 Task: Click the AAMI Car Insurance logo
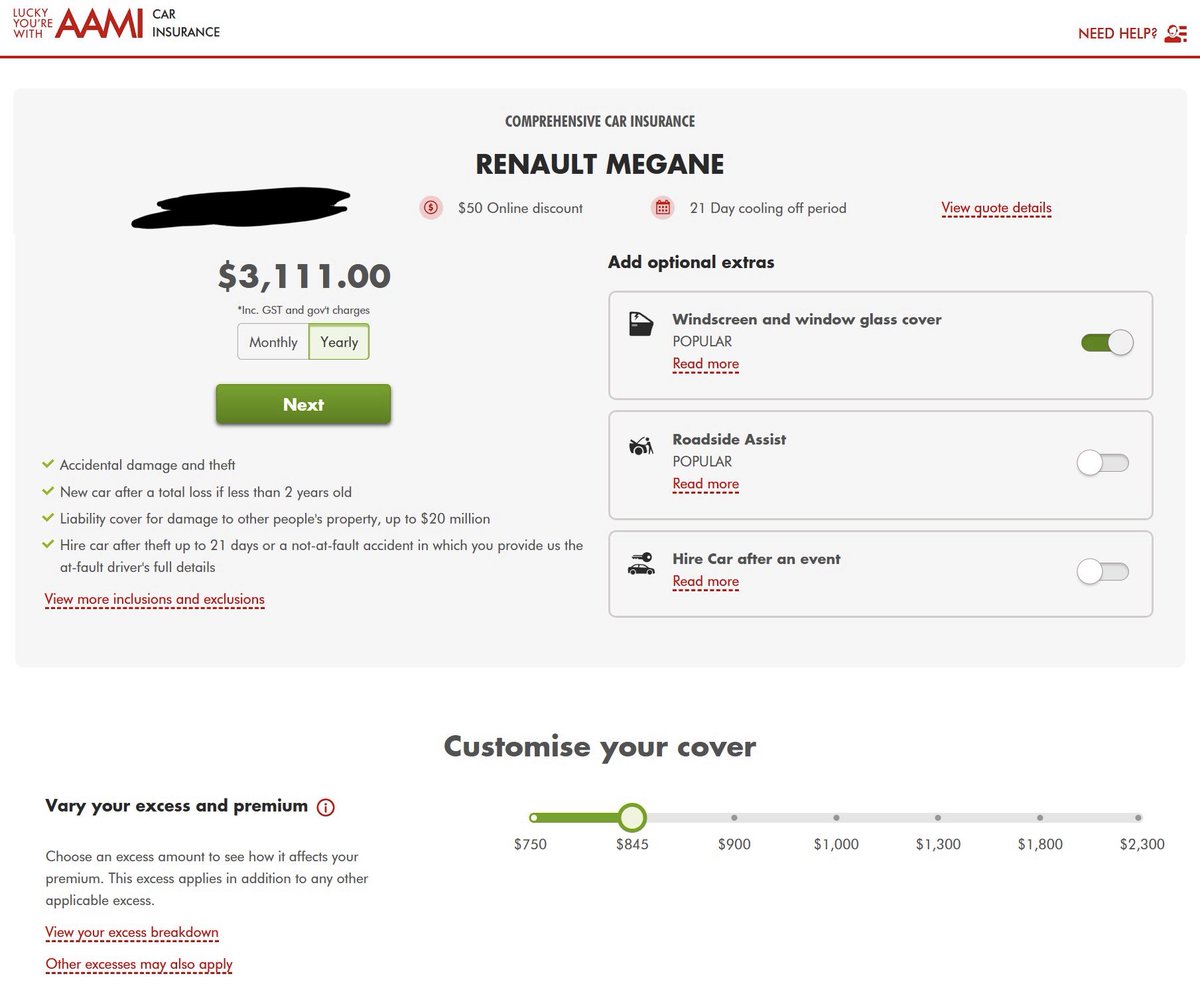116,24
